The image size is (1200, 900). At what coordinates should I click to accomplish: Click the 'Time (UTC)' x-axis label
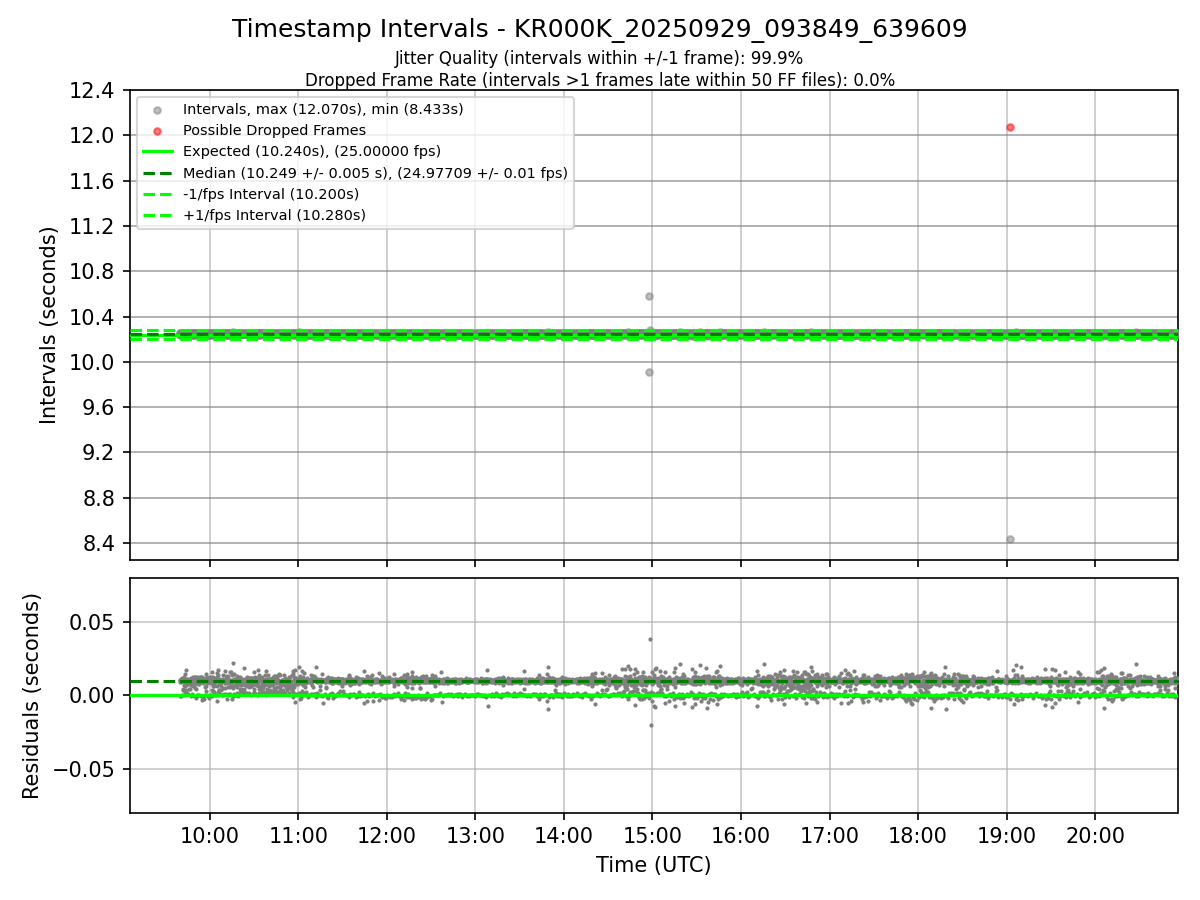coord(653,865)
